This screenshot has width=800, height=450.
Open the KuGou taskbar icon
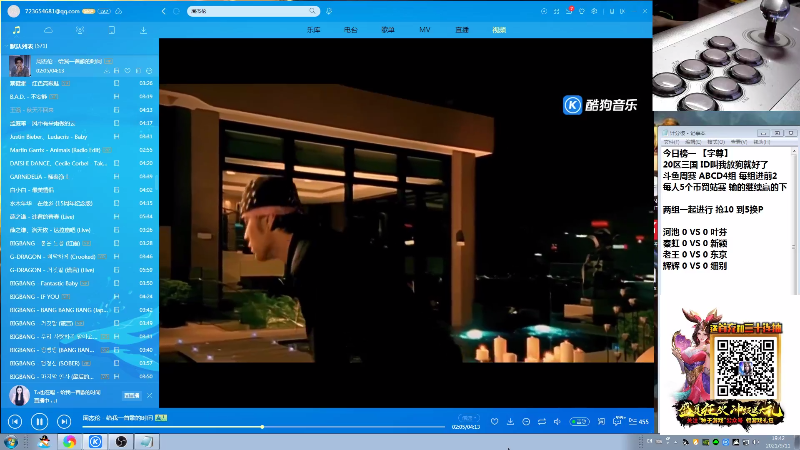coord(95,441)
